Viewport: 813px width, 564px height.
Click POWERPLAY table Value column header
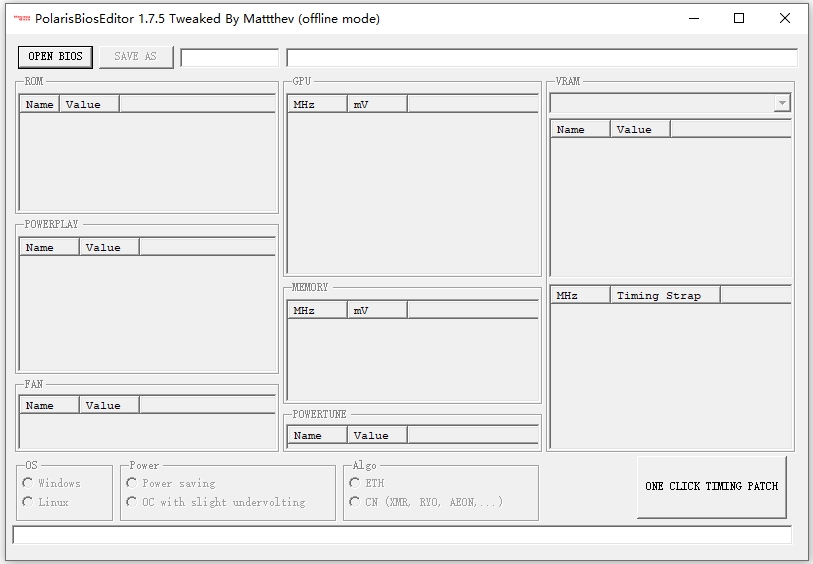pyautogui.click(x=109, y=247)
